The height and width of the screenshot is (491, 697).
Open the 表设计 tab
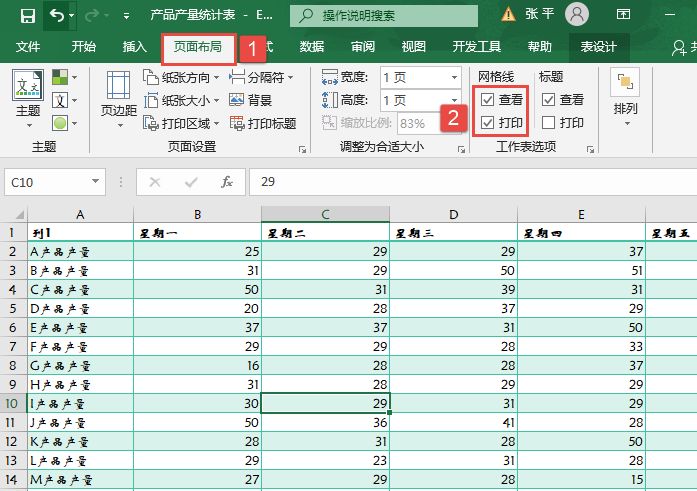pyautogui.click(x=599, y=47)
